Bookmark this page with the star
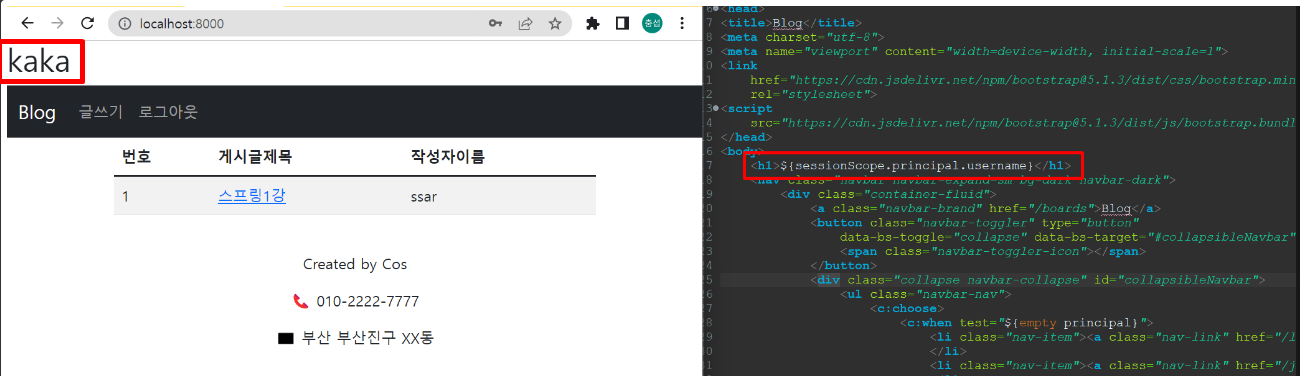 click(554, 23)
